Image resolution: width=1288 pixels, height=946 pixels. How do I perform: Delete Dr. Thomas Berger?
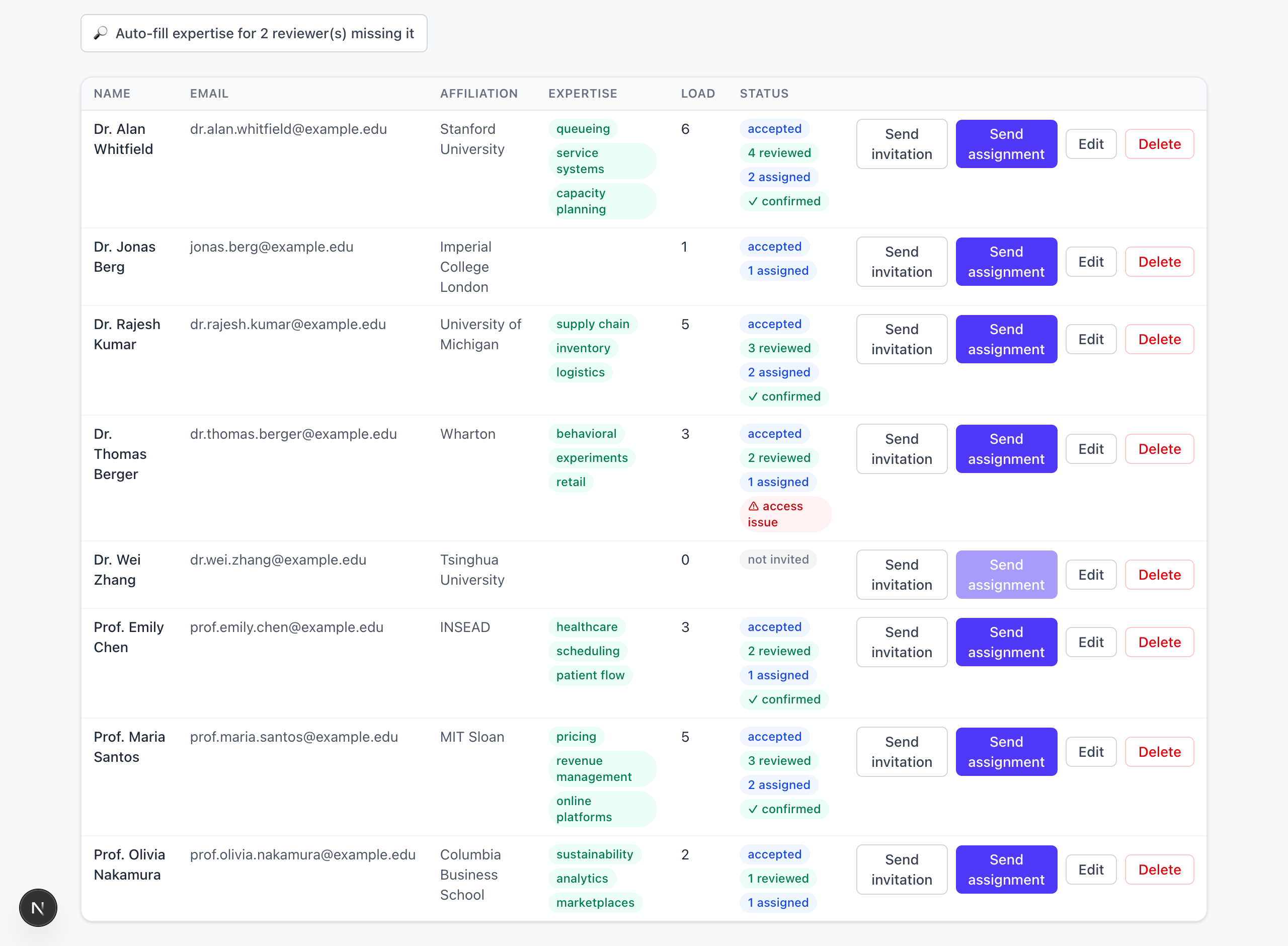coord(1159,449)
